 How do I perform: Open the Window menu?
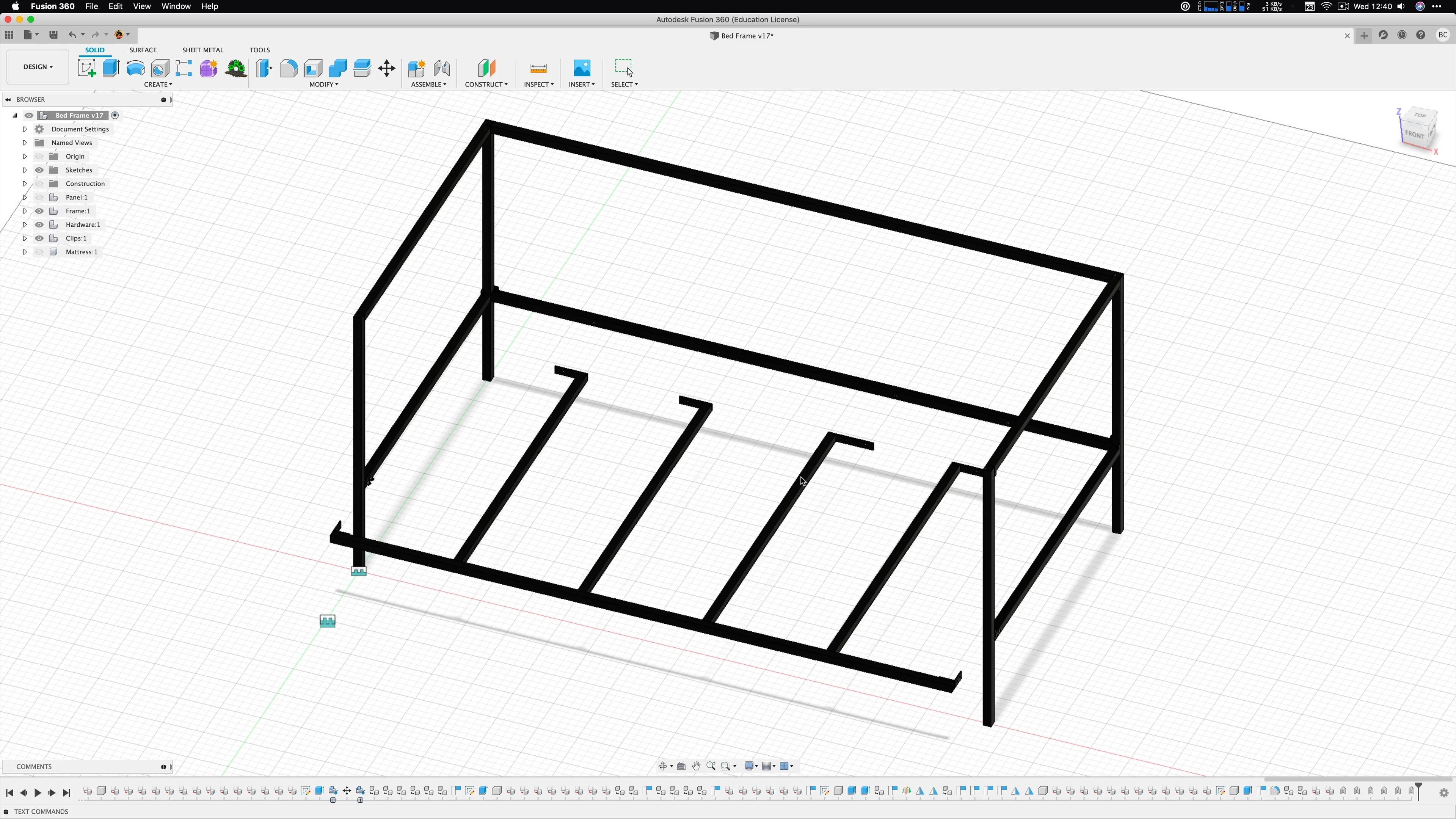[x=175, y=6]
